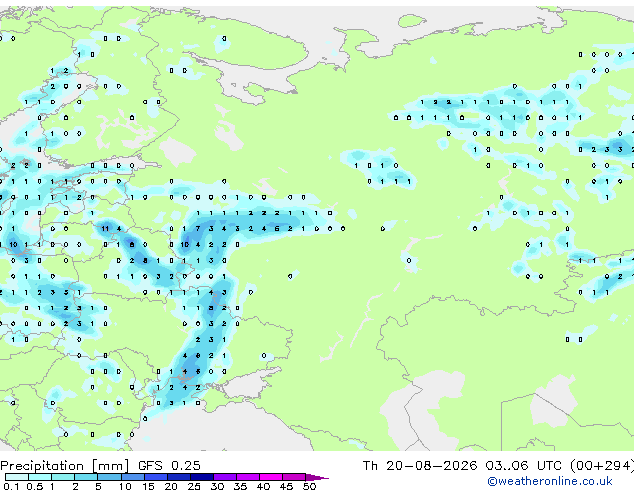Click the 45–50 mm legend color swatch
634x490 pixels.
point(294,477)
